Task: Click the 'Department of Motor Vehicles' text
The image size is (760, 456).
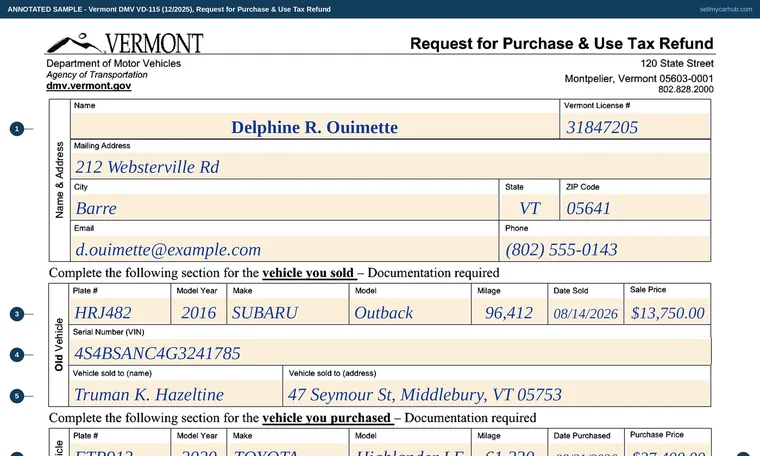Action: 113,63
